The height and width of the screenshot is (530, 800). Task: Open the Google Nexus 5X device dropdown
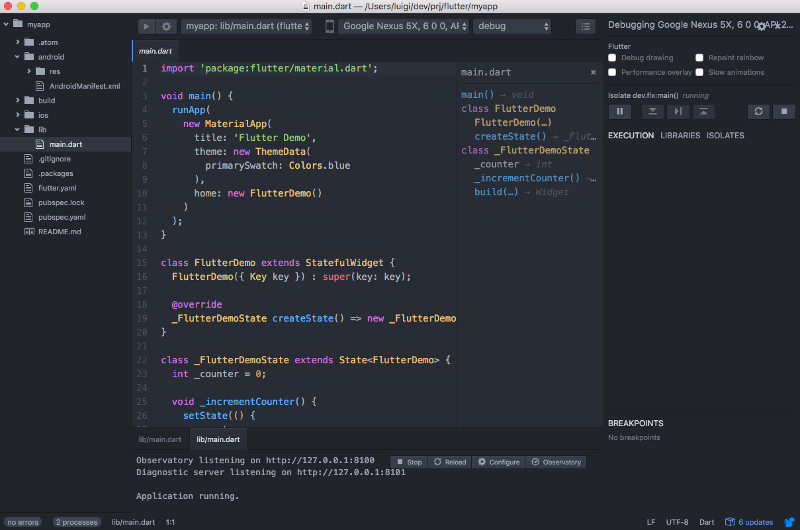pos(404,26)
